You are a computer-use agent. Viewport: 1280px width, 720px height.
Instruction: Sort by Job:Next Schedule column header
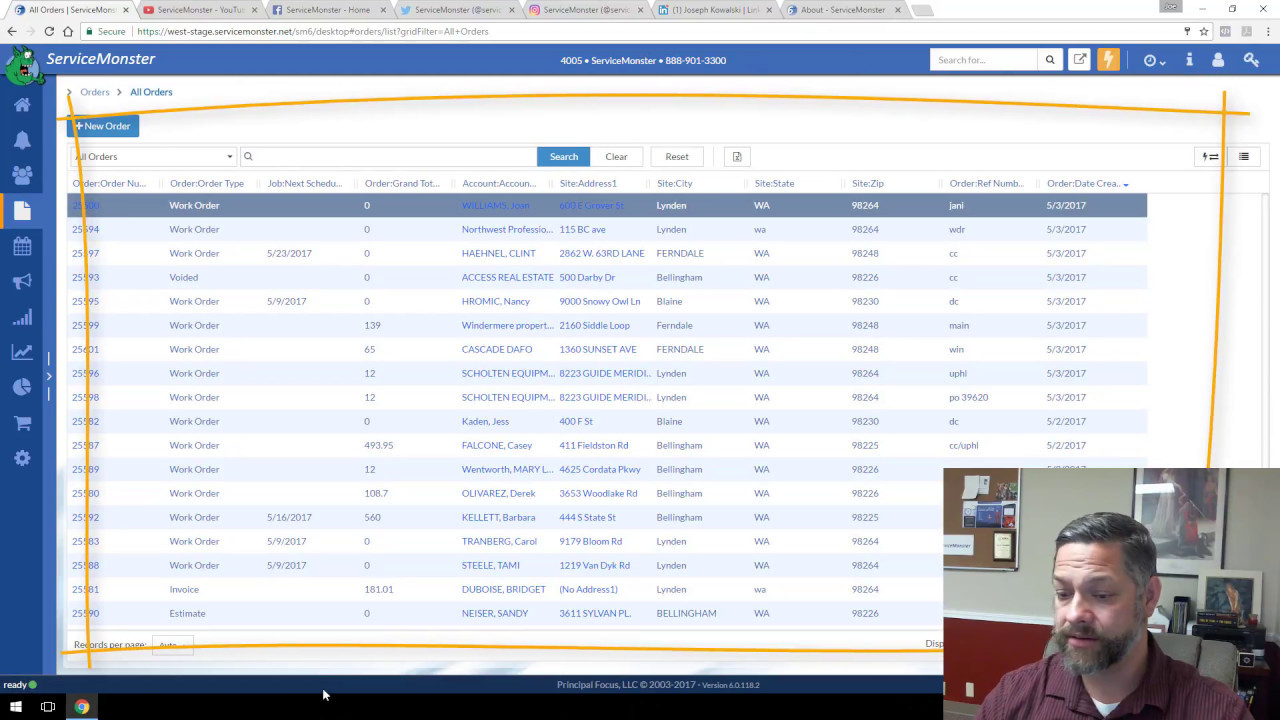click(x=305, y=183)
